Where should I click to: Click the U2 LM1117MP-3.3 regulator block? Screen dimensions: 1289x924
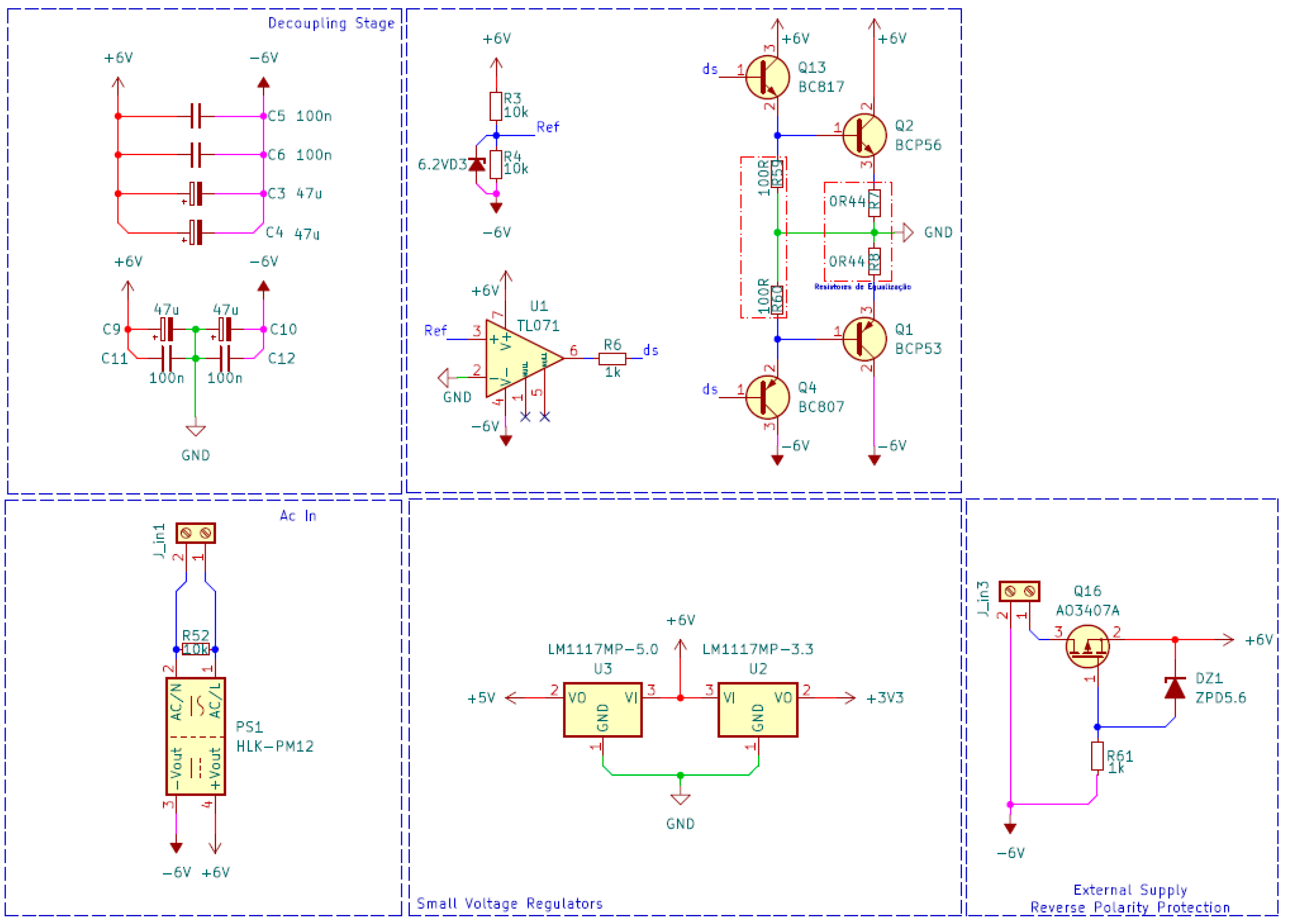click(x=757, y=710)
